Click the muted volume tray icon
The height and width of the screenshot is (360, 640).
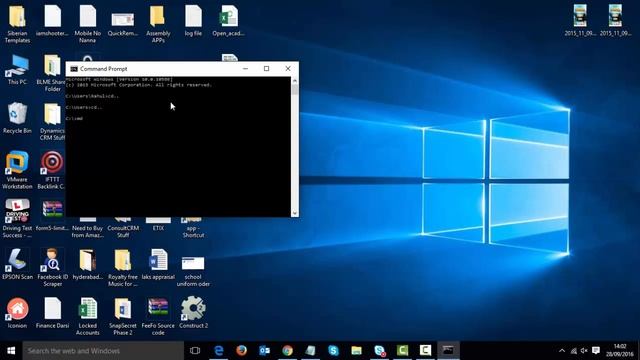[x=584, y=351]
